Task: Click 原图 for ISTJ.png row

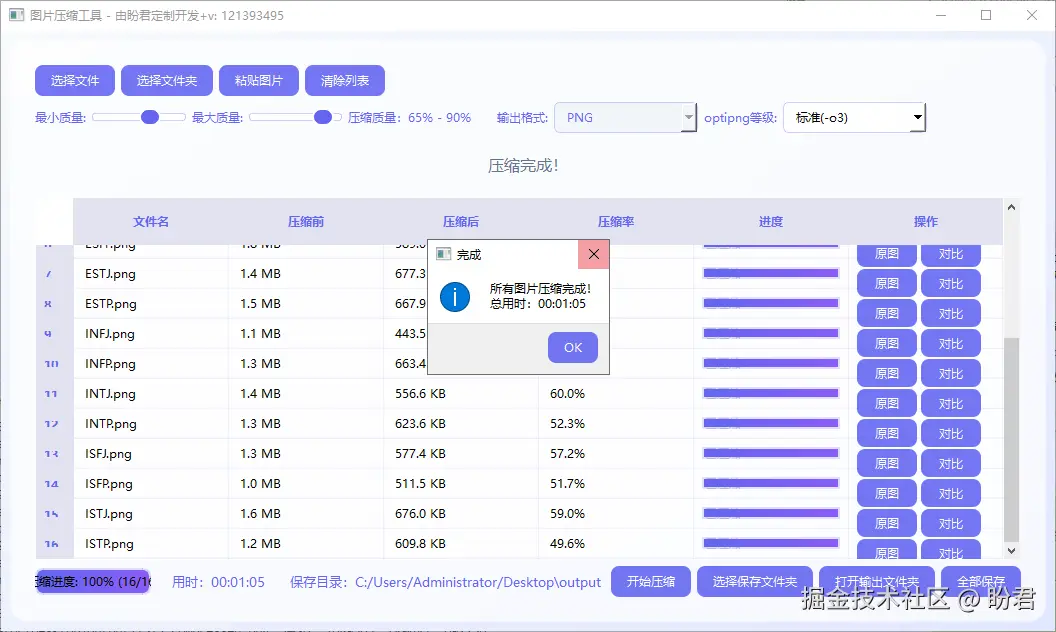Action: click(x=886, y=524)
